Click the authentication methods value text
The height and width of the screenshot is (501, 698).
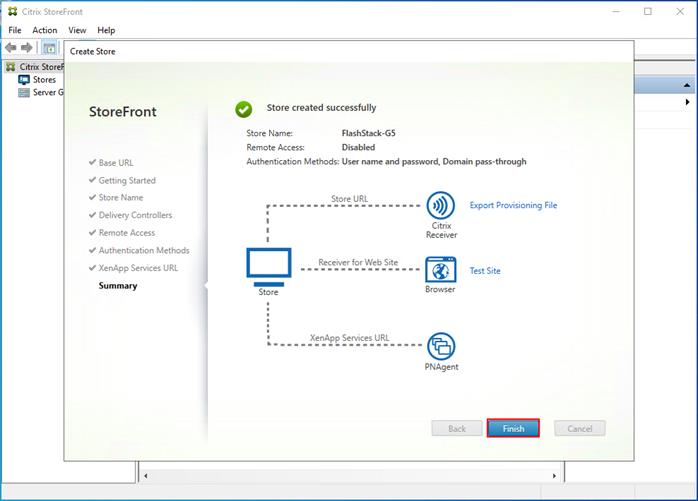click(x=434, y=162)
